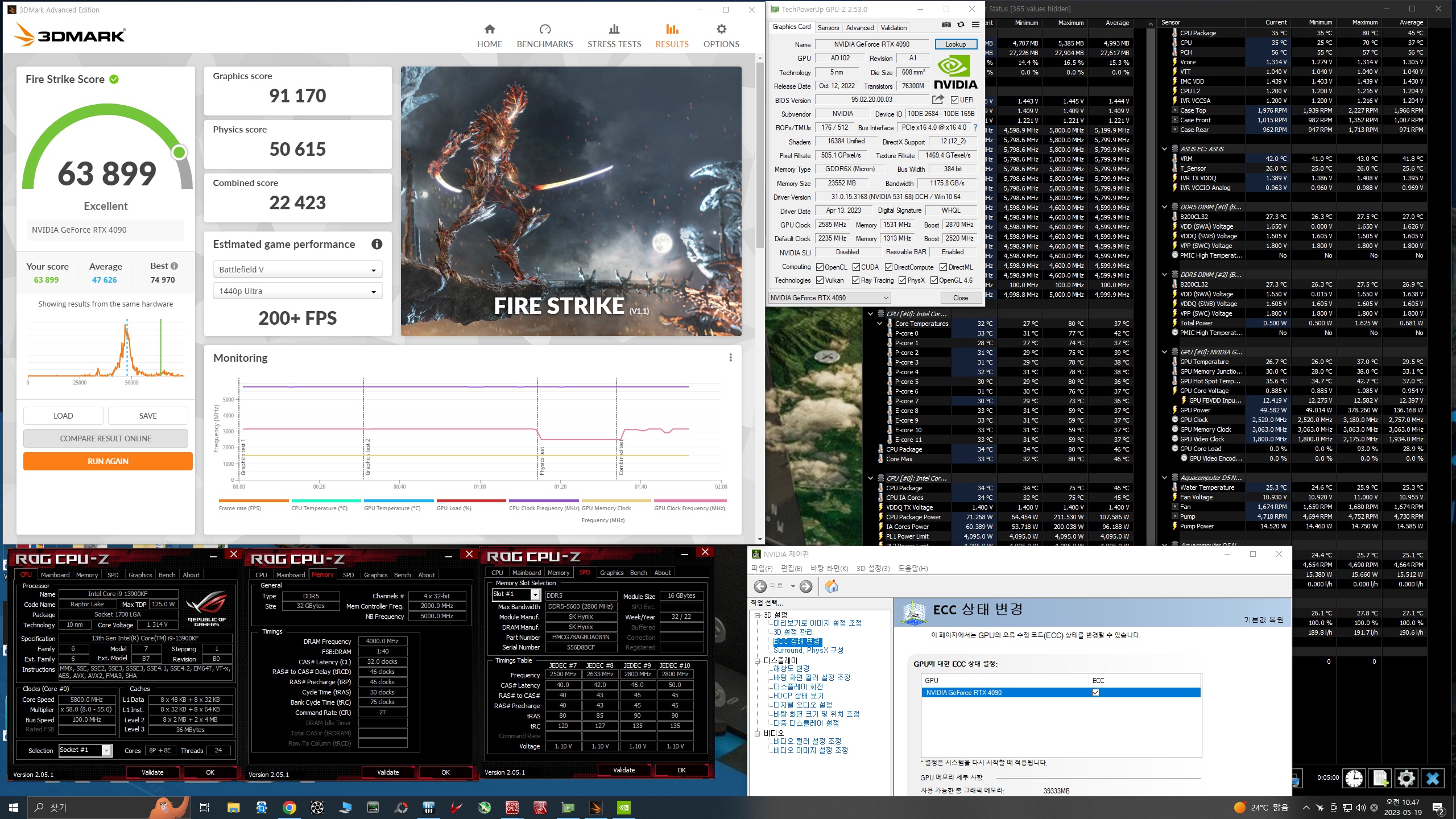This screenshot has height=819, width=1456.
Task: Click the RUN AGAIN button
Action: pyautogui.click(x=108, y=461)
